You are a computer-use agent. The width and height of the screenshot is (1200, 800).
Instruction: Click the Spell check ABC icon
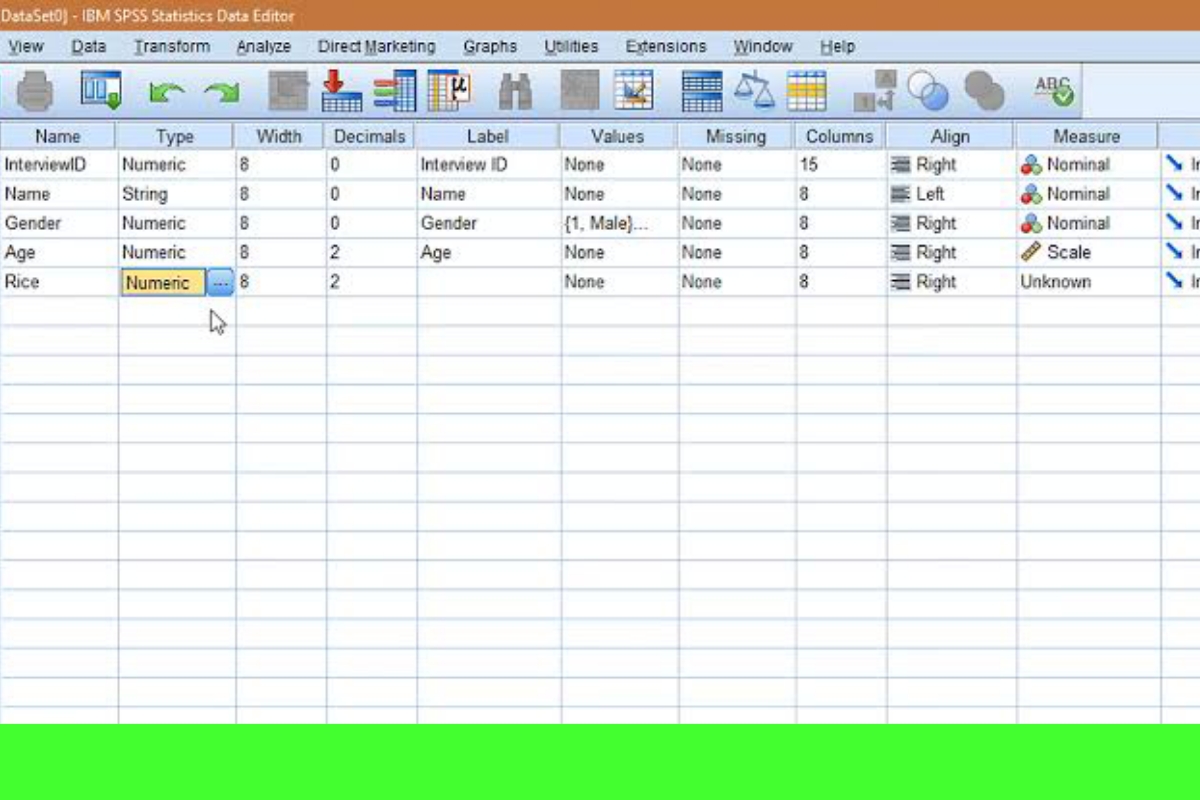point(1053,92)
